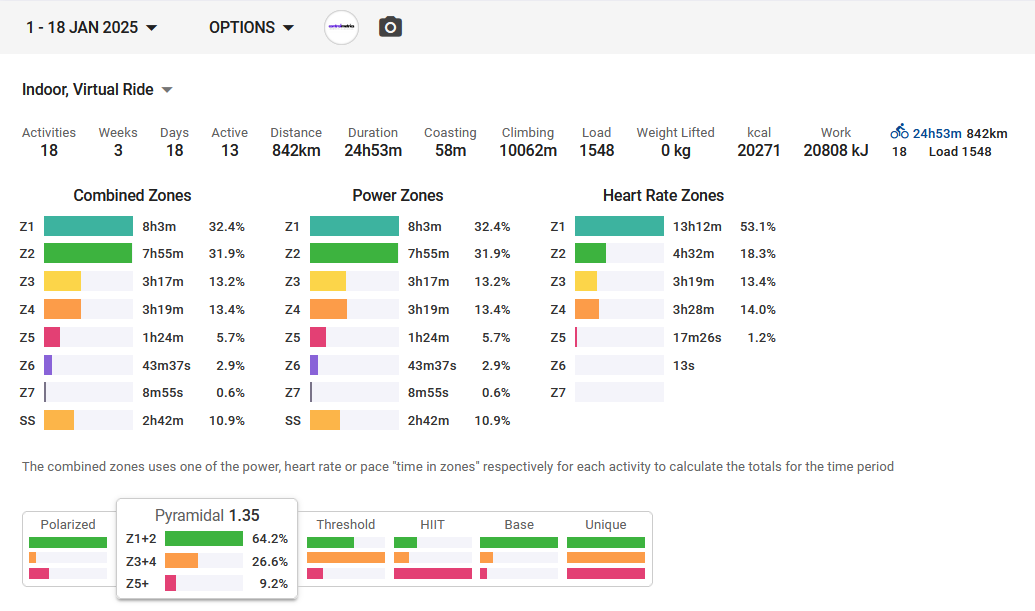Click the round profile avatar icon
The height and width of the screenshot is (611, 1035).
(341, 27)
